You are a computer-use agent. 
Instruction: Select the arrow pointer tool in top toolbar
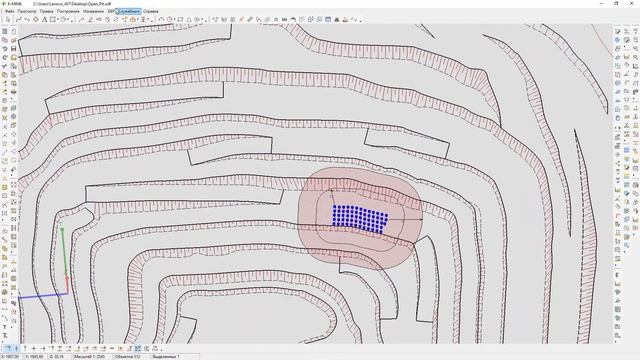pyautogui.click(x=8, y=19)
